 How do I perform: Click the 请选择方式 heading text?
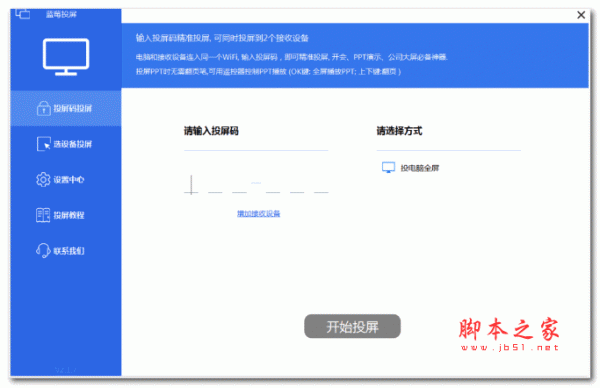point(399,131)
